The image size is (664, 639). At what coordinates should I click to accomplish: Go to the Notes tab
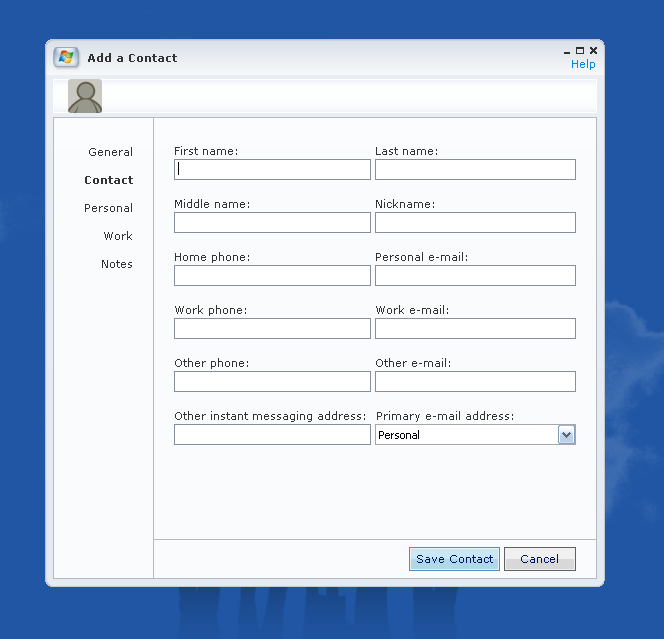click(116, 264)
